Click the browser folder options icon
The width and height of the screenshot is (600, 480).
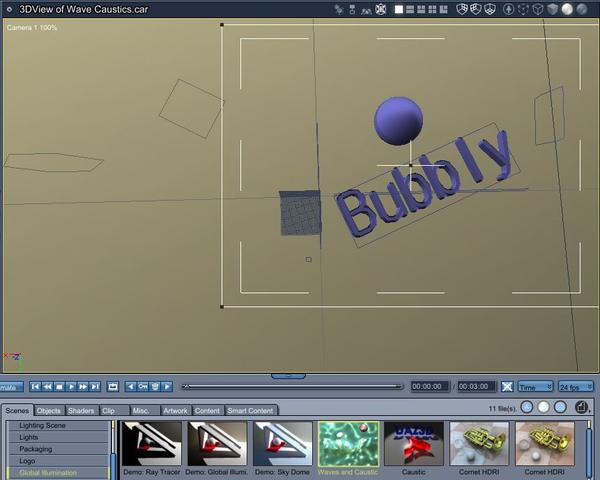coord(582,407)
